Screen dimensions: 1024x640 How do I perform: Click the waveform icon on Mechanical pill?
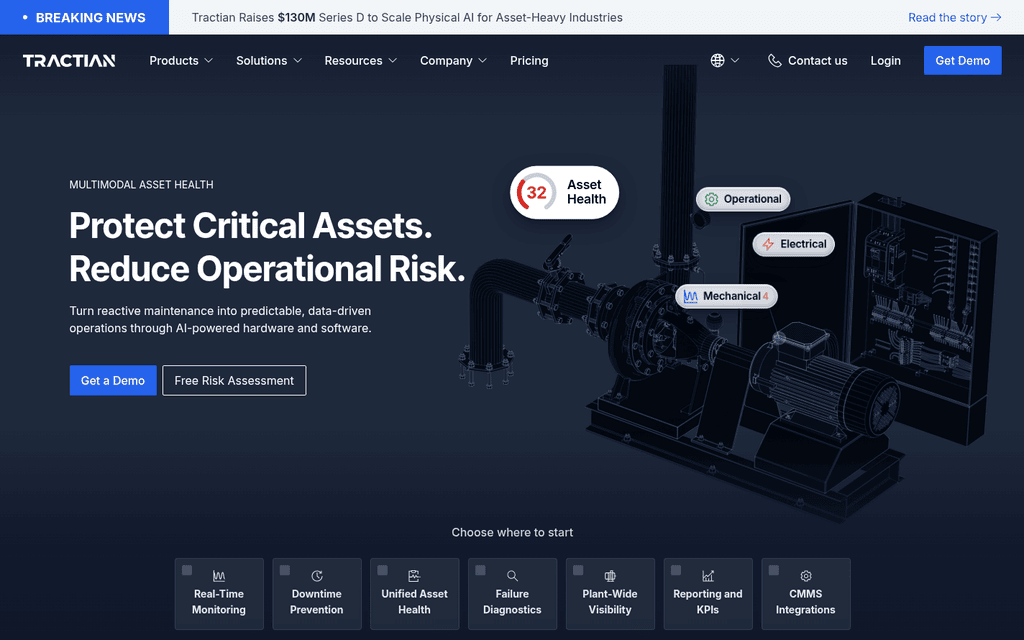click(x=690, y=296)
